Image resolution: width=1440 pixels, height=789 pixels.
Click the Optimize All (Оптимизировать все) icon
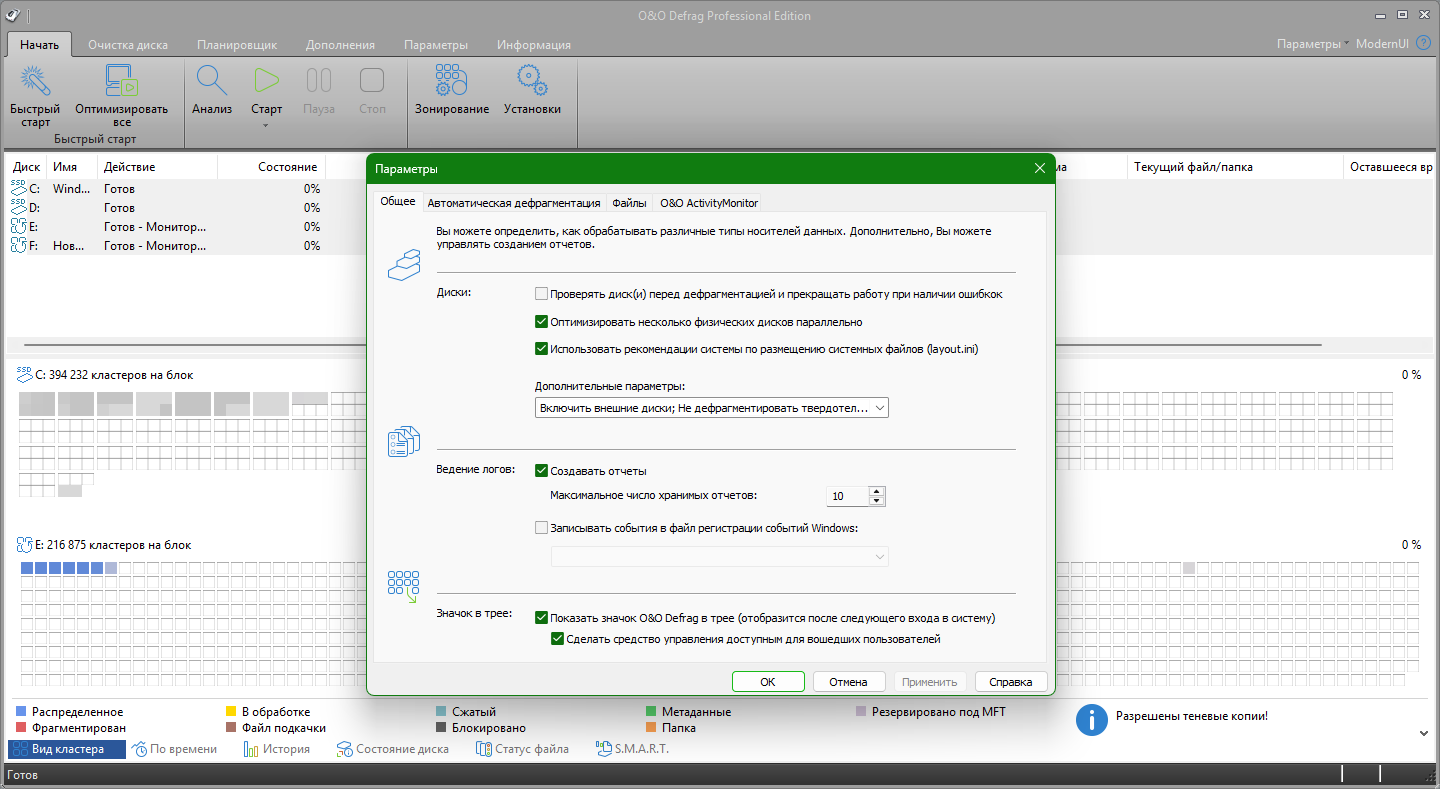(121, 82)
